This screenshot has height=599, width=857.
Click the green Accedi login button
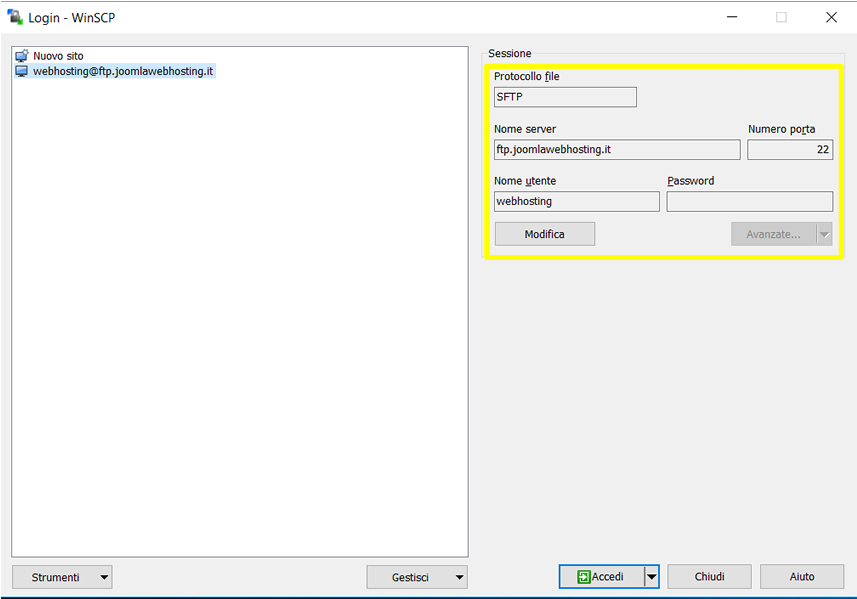pyautogui.click(x=600, y=577)
